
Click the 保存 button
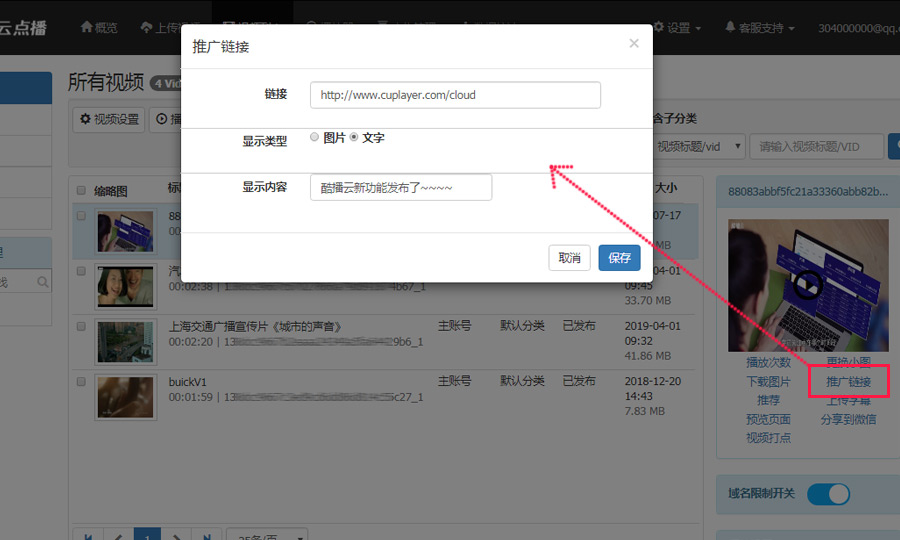pos(619,258)
